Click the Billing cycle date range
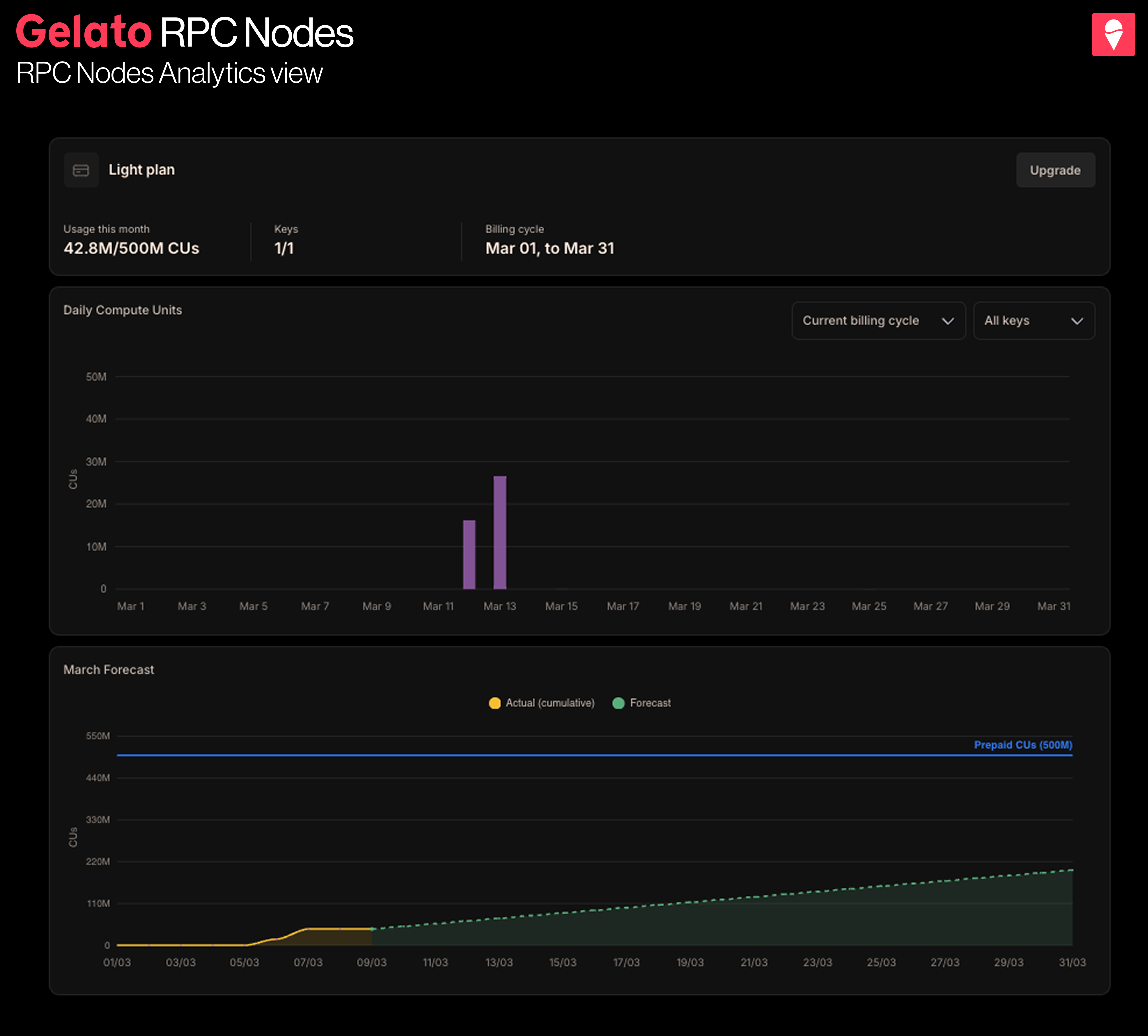The image size is (1148, 1036). (x=550, y=249)
